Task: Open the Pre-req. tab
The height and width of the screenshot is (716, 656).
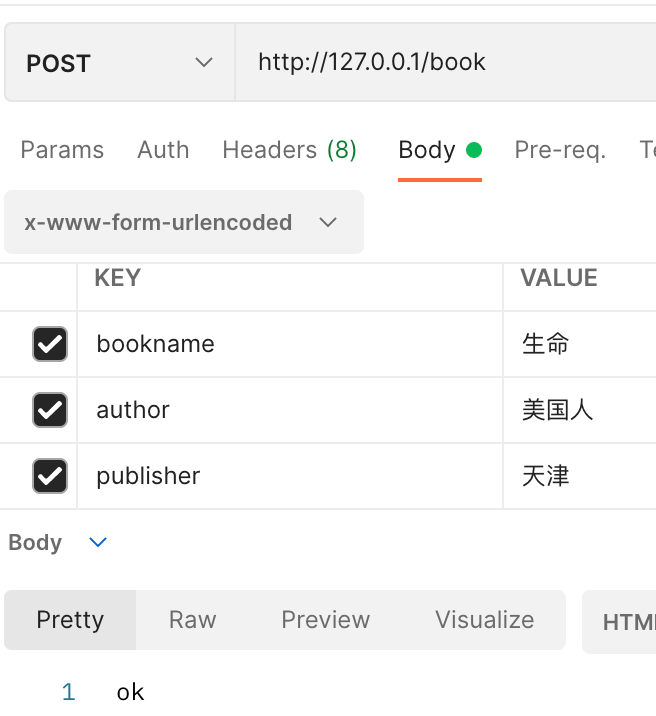Action: [x=560, y=150]
